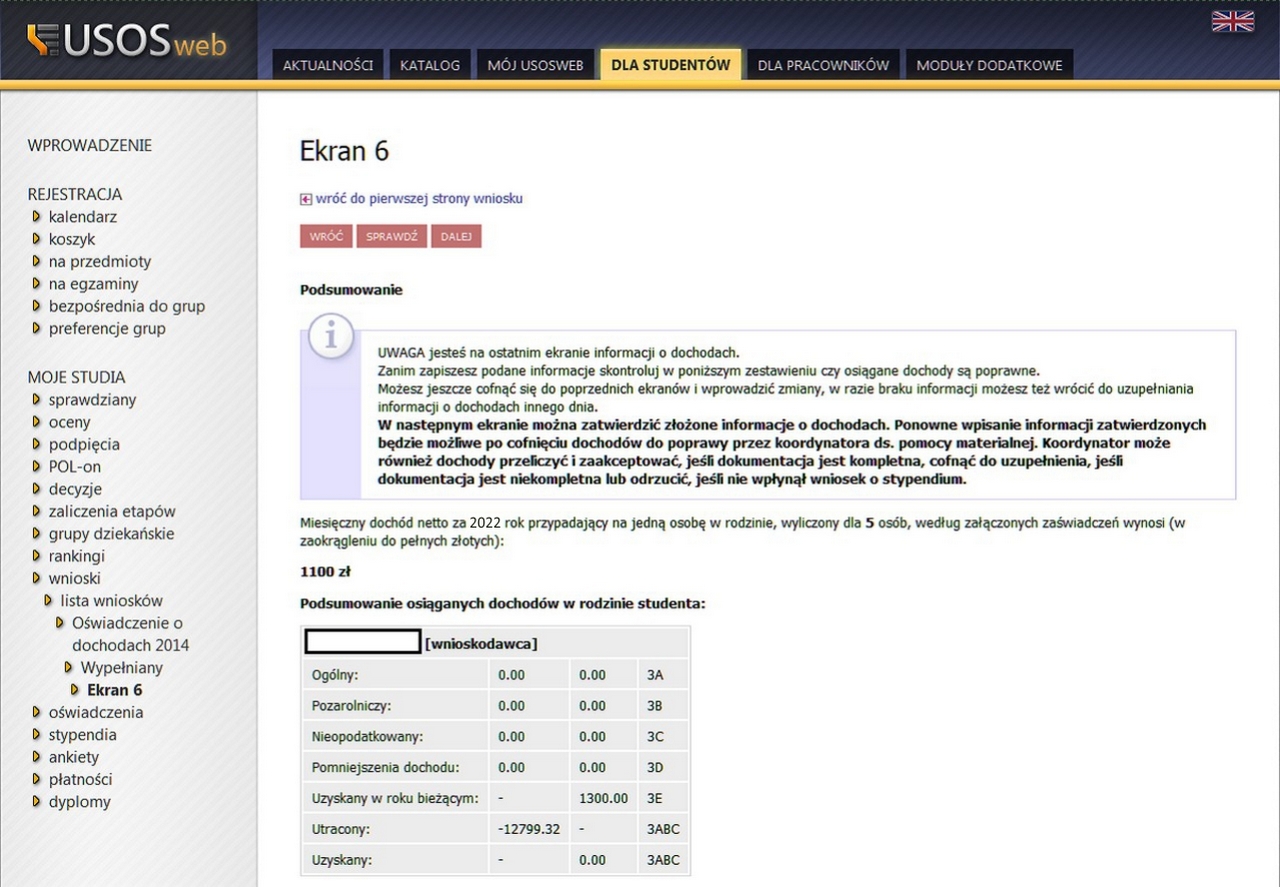Image resolution: width=1280 pixels, height=887 pixels.
Task: Open rankingi in the sidebar
Action: click(x=77, y=556)
